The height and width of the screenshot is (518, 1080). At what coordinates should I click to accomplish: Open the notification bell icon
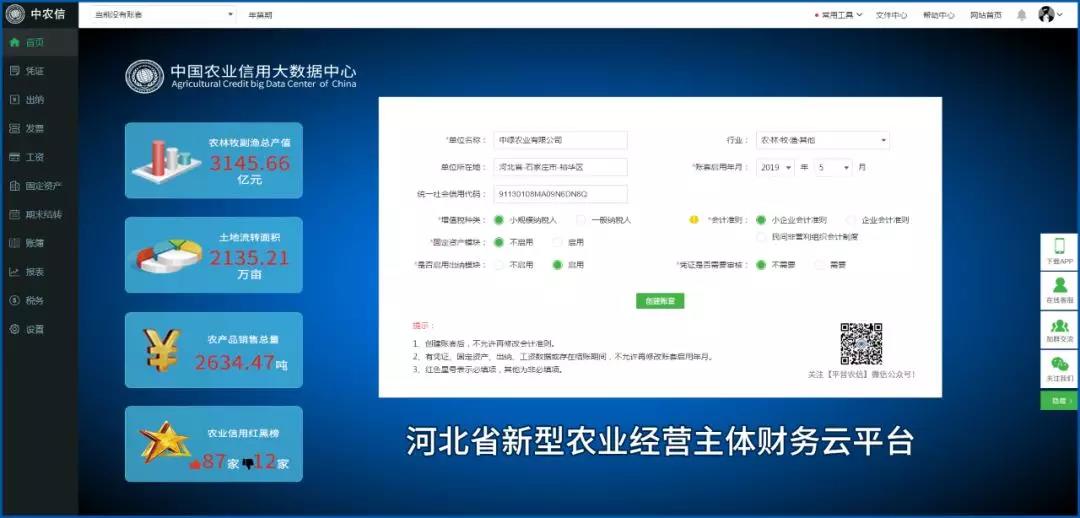coord(1021,15)
